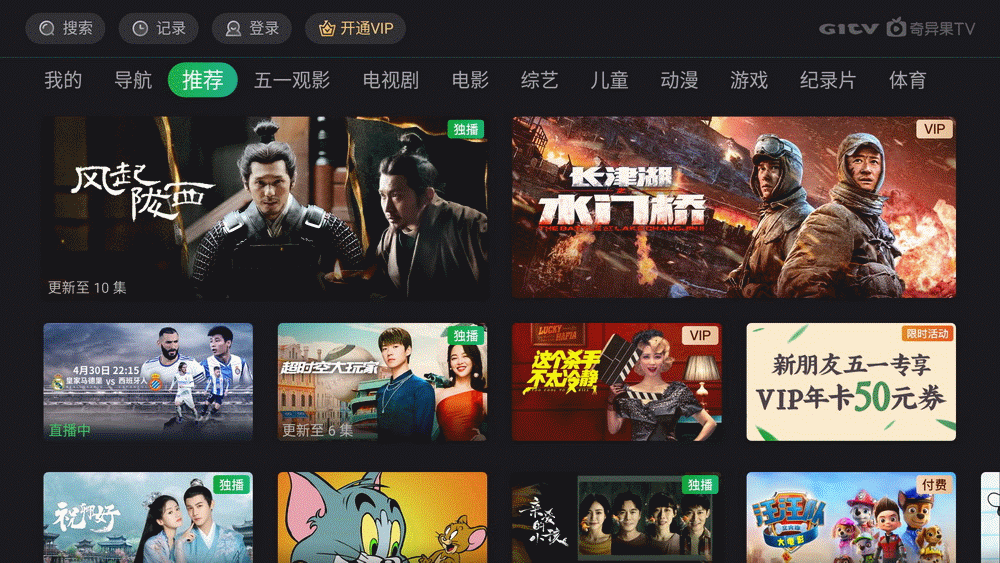Click the magnifier icon in 搜索 button
Viewport: 1000px width, 563px height.
pyautogui.click(x=47, y=29)
